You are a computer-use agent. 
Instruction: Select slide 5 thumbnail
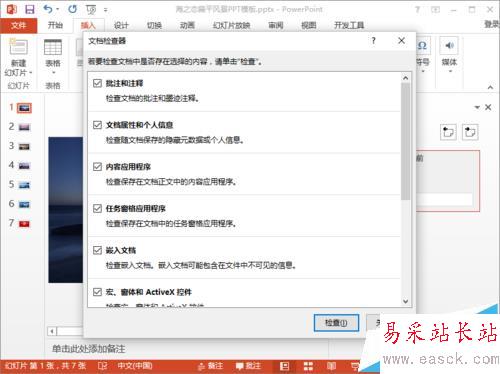click(x=24, y=185)
